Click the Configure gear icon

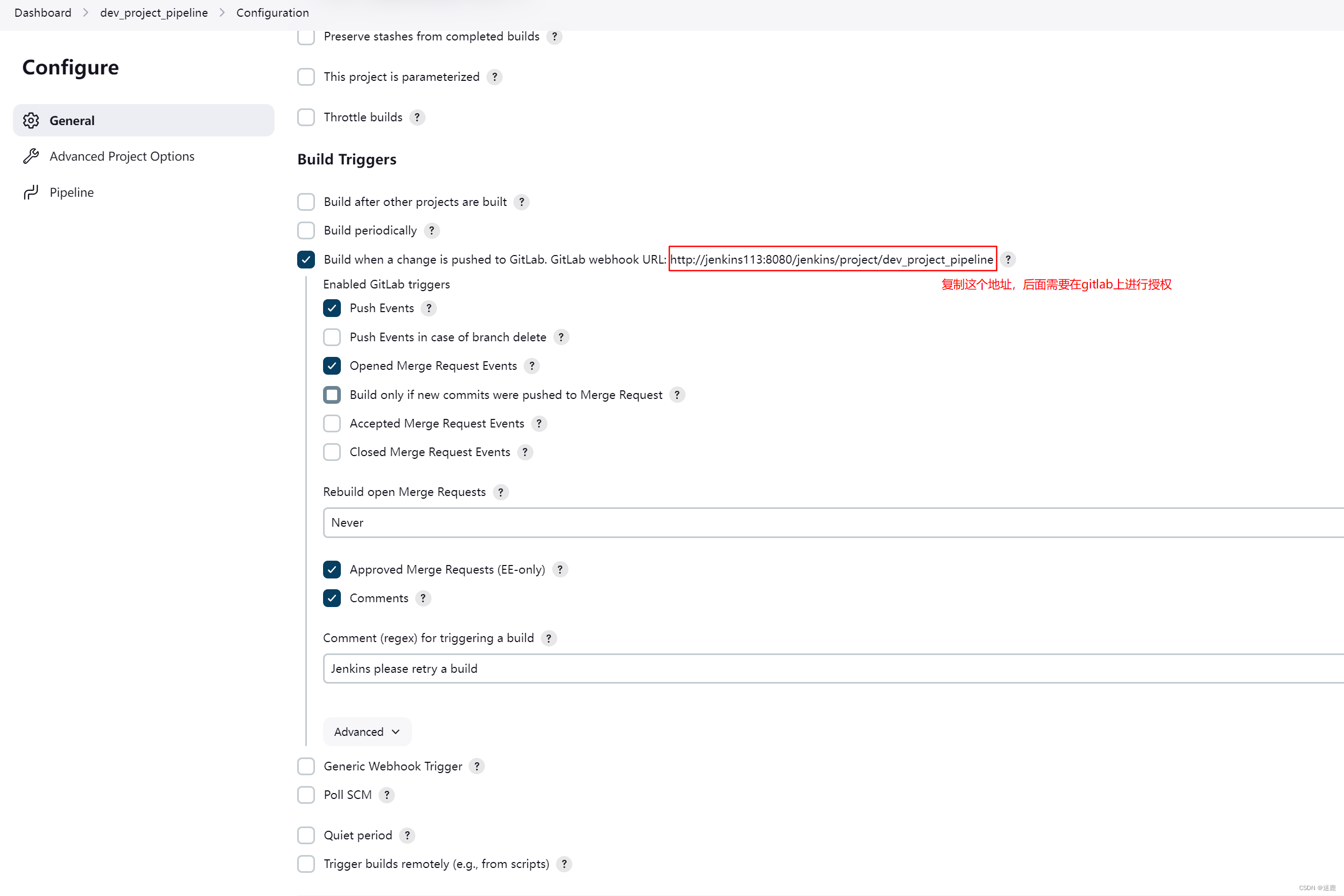pyautogui.click(x=32, y=120)
